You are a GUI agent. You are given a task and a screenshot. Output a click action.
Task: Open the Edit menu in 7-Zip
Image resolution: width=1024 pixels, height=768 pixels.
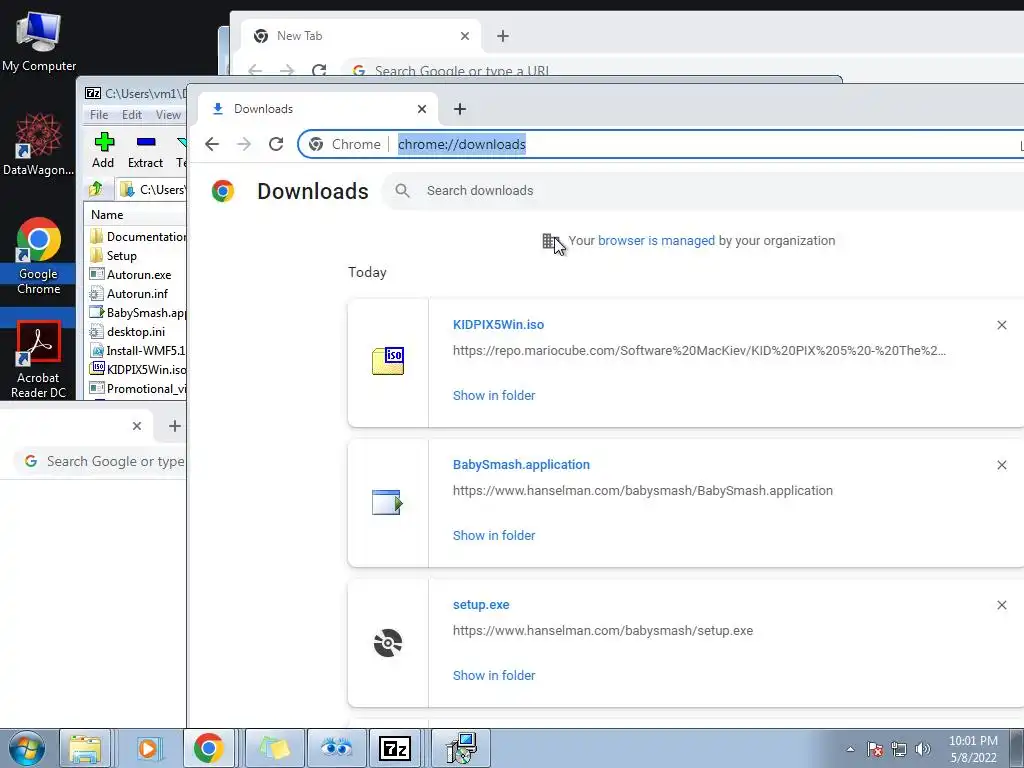[x=132, y=115]
